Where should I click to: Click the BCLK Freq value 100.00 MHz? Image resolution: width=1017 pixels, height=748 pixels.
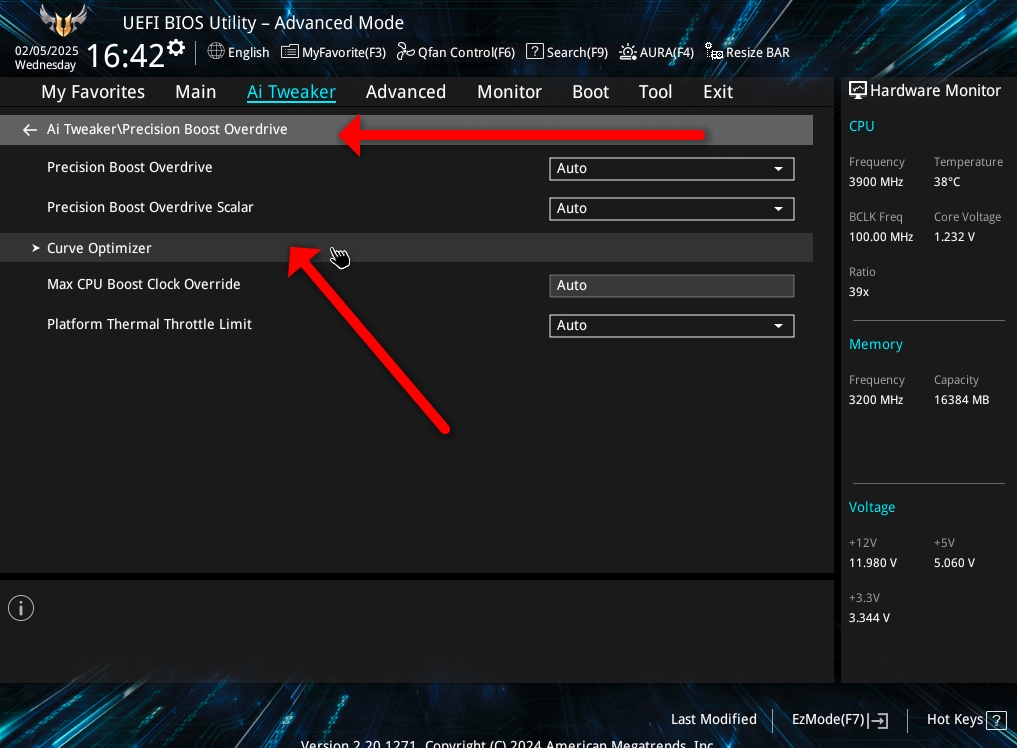[x=881, y=237]
